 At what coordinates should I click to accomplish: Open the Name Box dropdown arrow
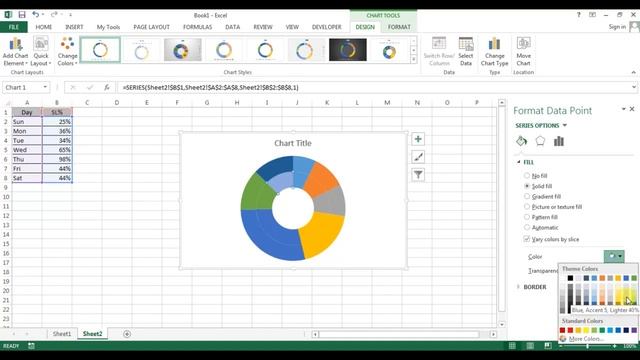click(45, 87)
